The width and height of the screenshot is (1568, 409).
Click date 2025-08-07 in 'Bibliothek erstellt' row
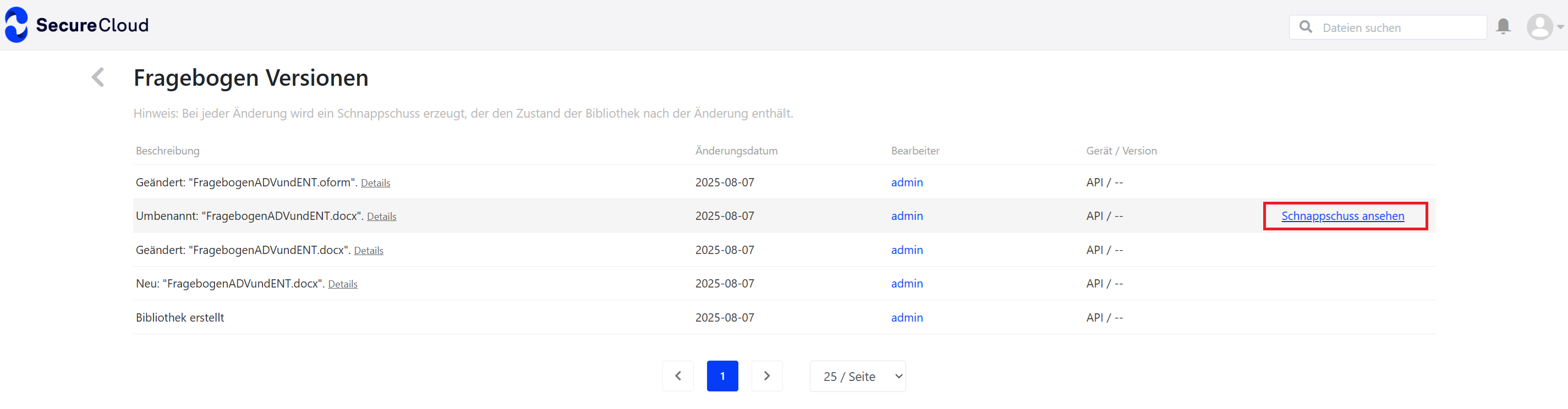[725, 318]
